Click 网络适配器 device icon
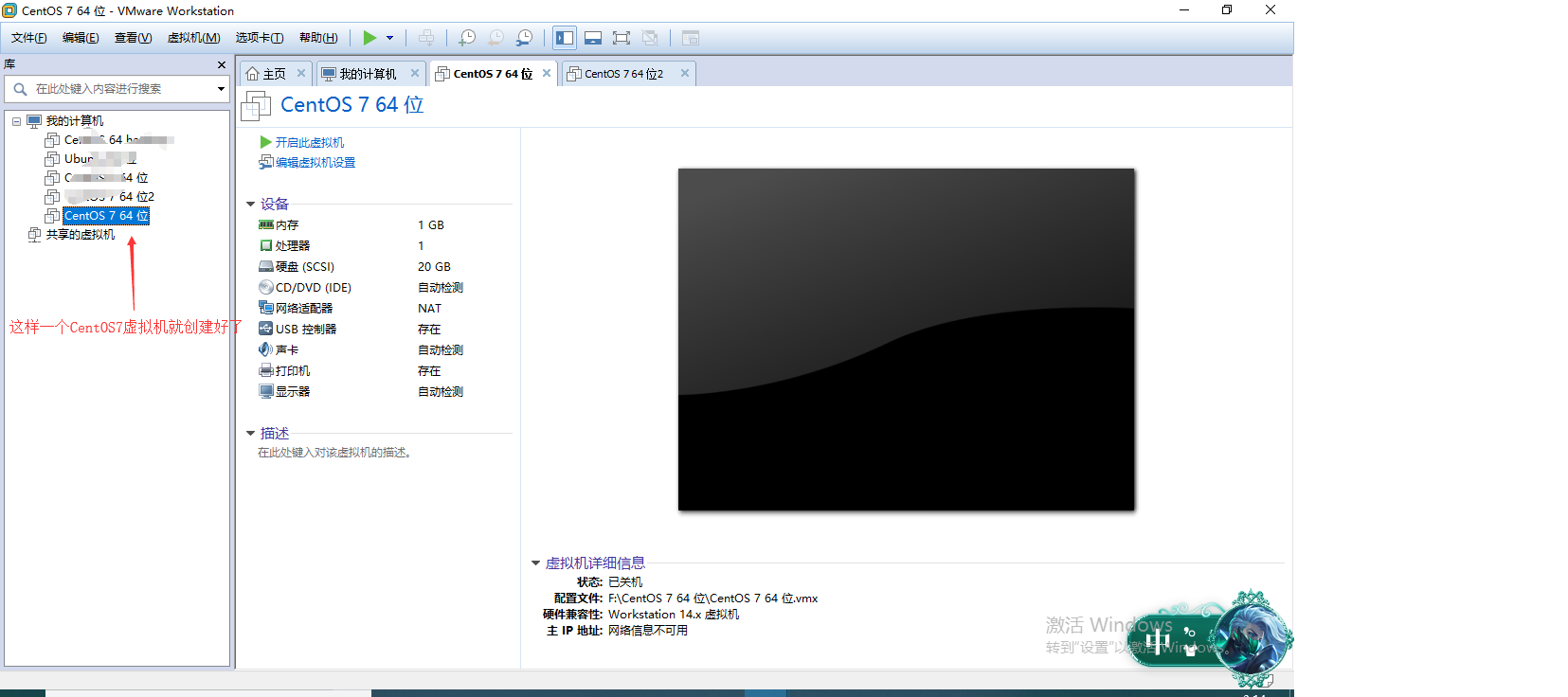The height and width of the screenshot is (697, 1568). tap(266, 309)
